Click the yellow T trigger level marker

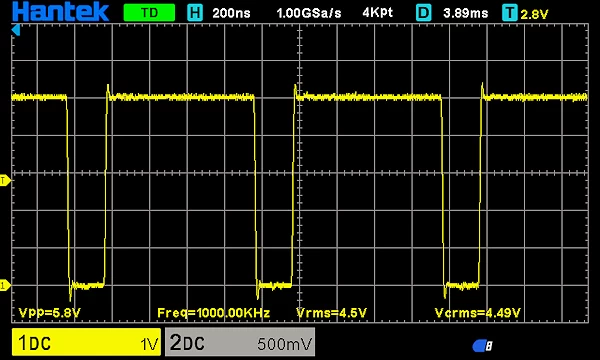coord(5,180)
